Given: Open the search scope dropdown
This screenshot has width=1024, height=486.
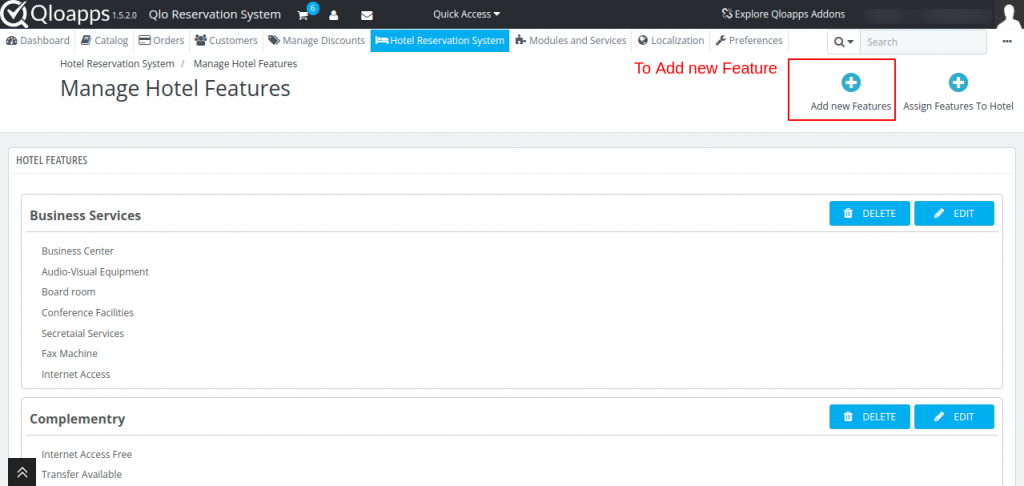Looking at the screenshot, I should tap(844, 42).
